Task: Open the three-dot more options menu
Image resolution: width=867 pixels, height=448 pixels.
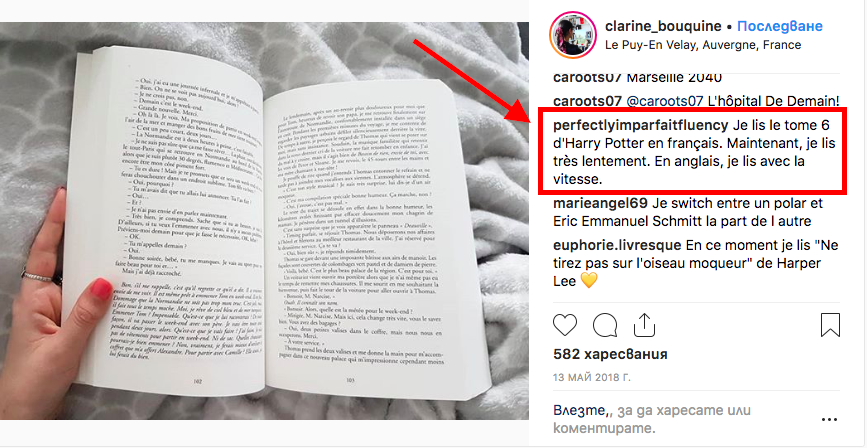Action: [x=829, y=420]
